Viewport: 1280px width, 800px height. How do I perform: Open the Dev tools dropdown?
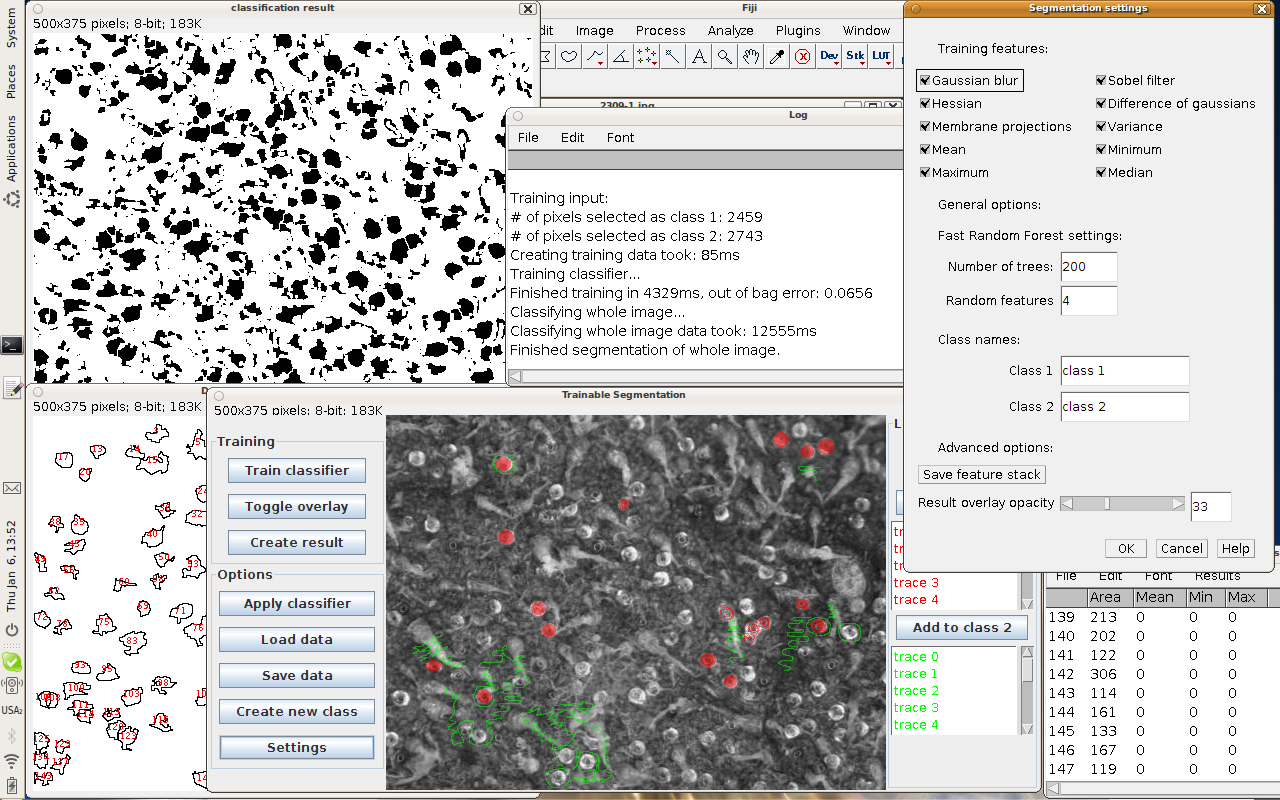click(x=829, y=57)
